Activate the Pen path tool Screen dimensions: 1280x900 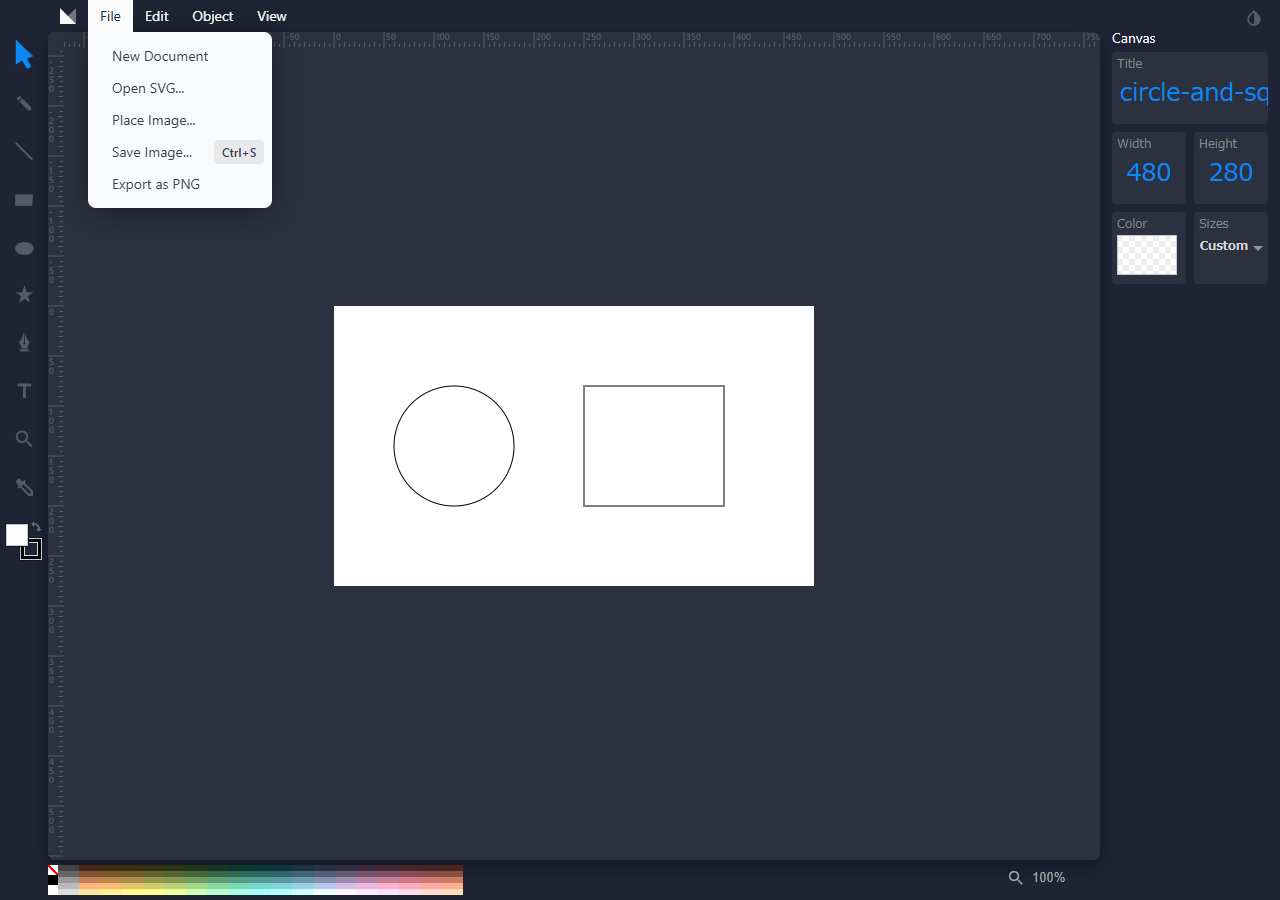[24, 343]
